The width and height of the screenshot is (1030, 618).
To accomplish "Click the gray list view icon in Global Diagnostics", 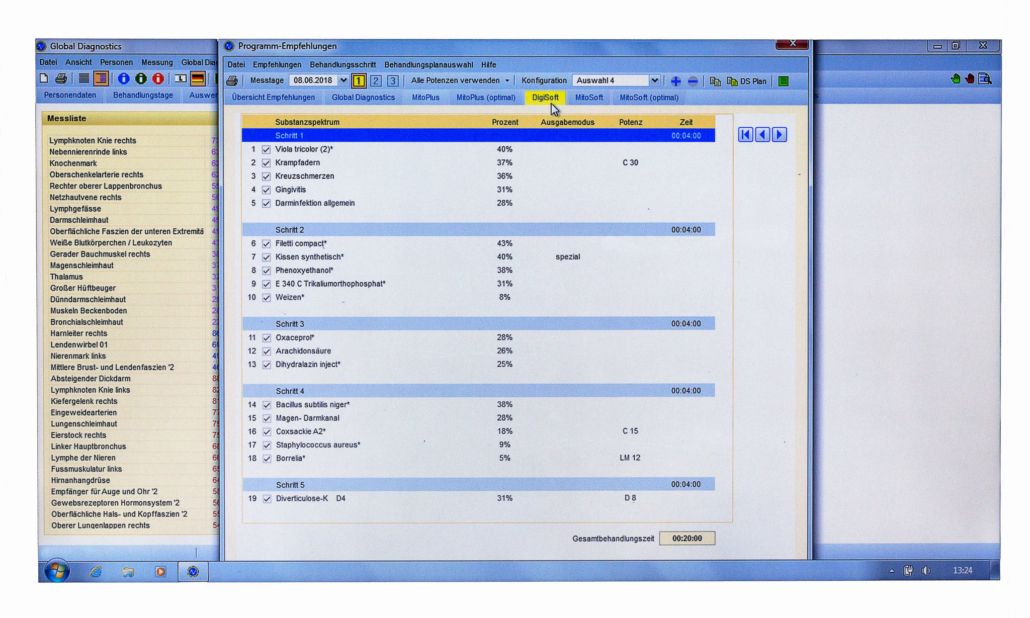I will (83, 79).
